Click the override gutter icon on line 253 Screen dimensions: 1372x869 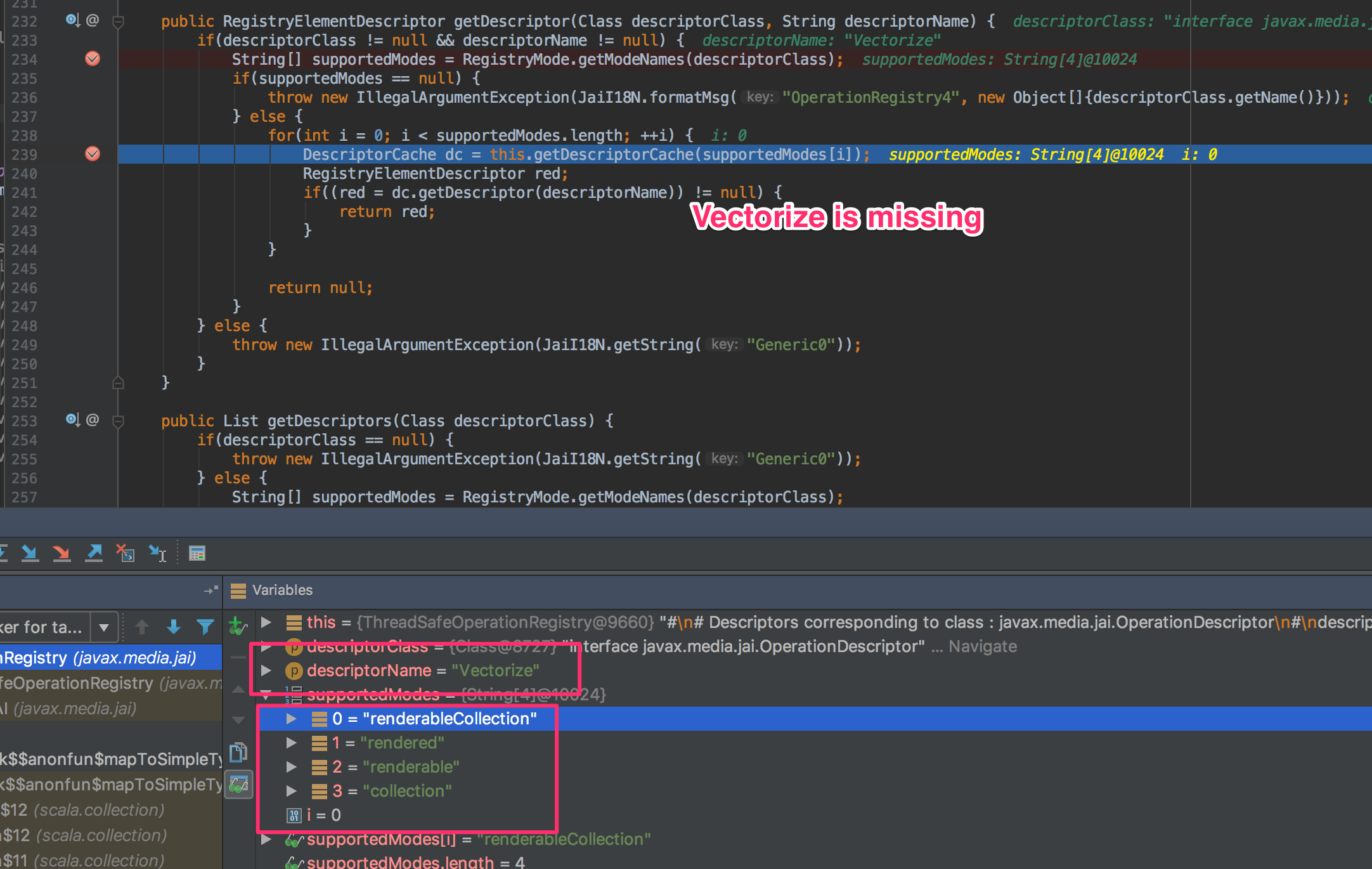click(73, 420)
